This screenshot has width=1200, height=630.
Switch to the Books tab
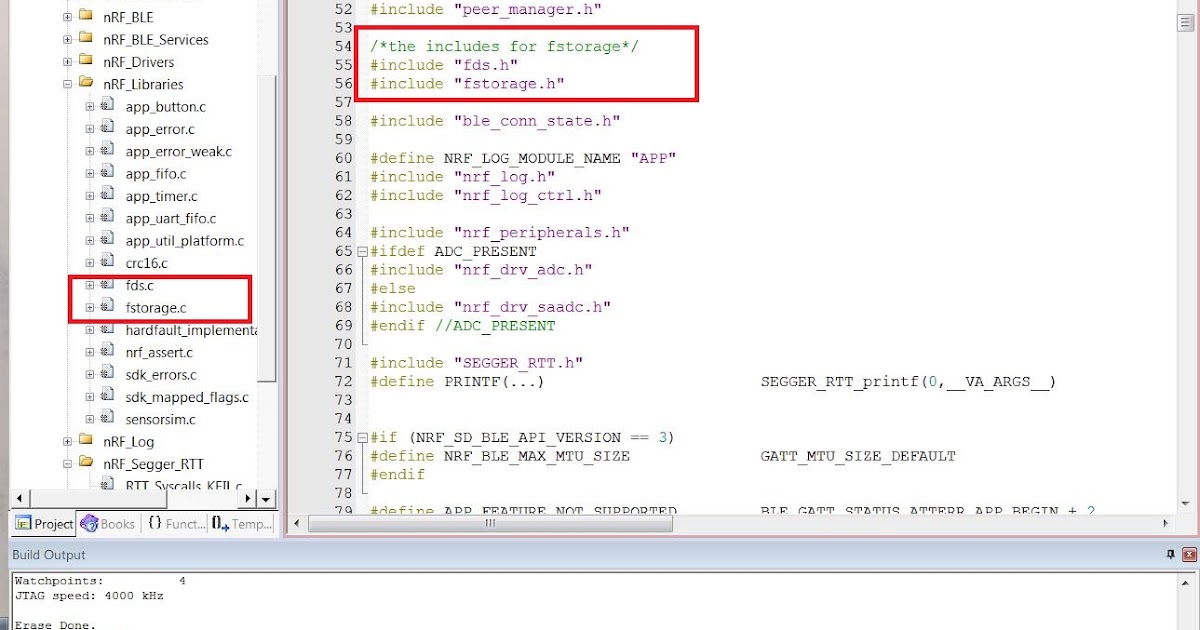[x=107, y=523]
